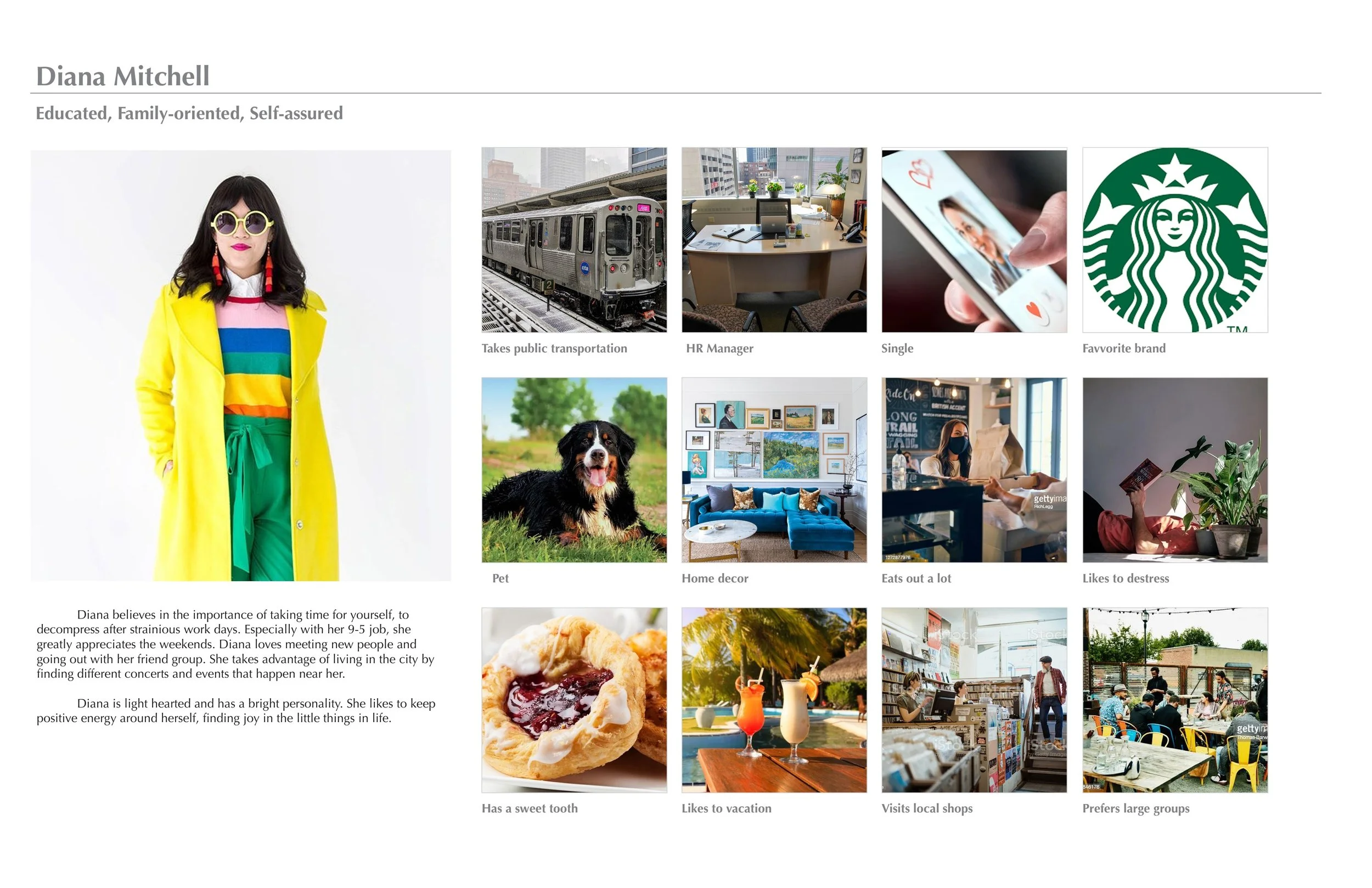Click the Diana Mitchell title heading
Screen dimensions: 1372x888
[x=123, y=76]
